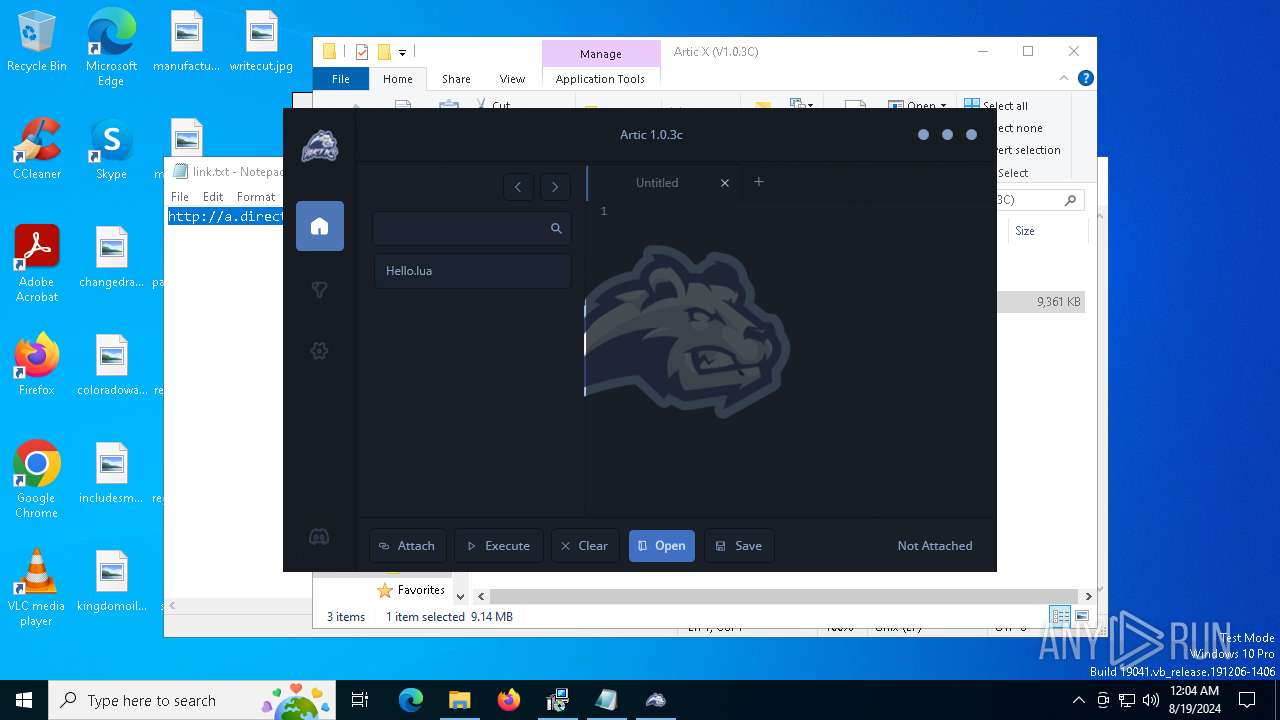
Task: Open Application Tools tab in Explorer
Action: [600, 79]
